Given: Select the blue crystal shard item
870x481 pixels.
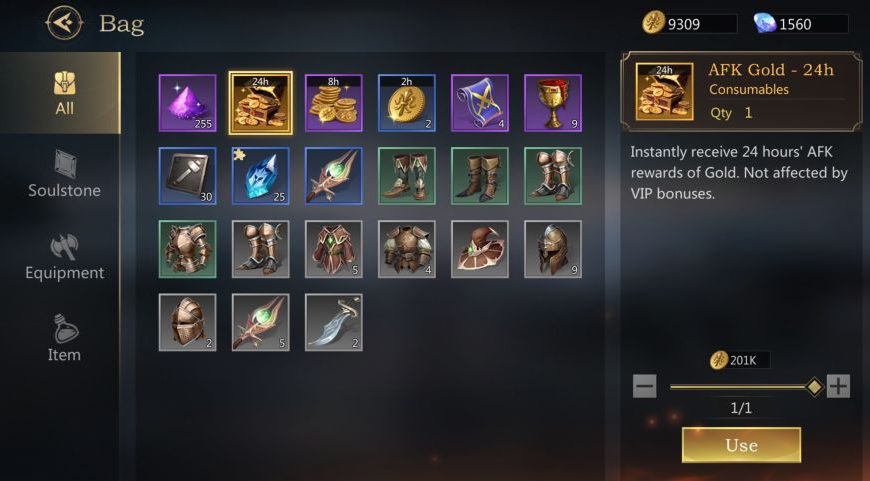Looking at the screenshot, I should coord(261,176).
